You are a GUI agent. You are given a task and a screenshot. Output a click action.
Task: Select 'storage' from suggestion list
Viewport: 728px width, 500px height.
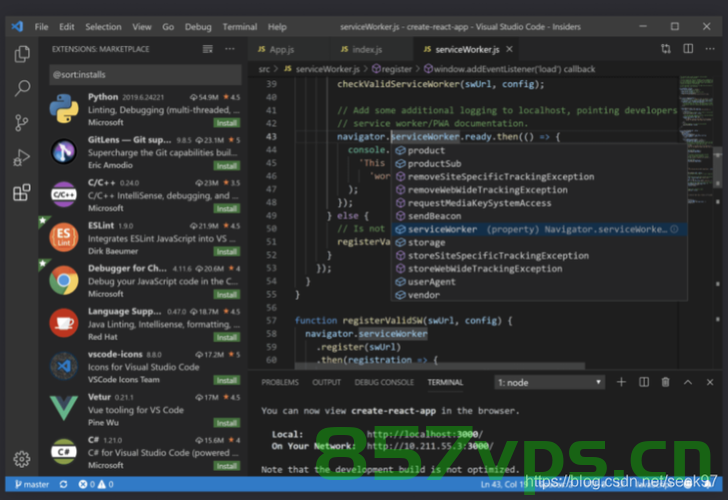[x=539, y=242]
